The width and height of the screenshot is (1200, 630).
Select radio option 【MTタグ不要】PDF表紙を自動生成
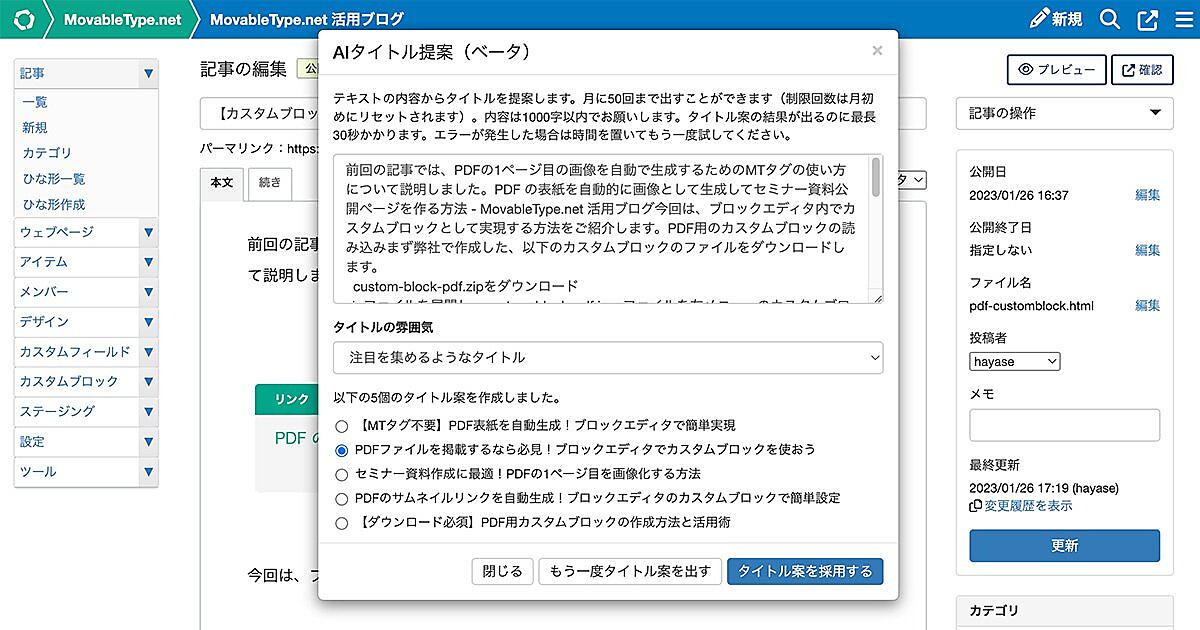342,427
